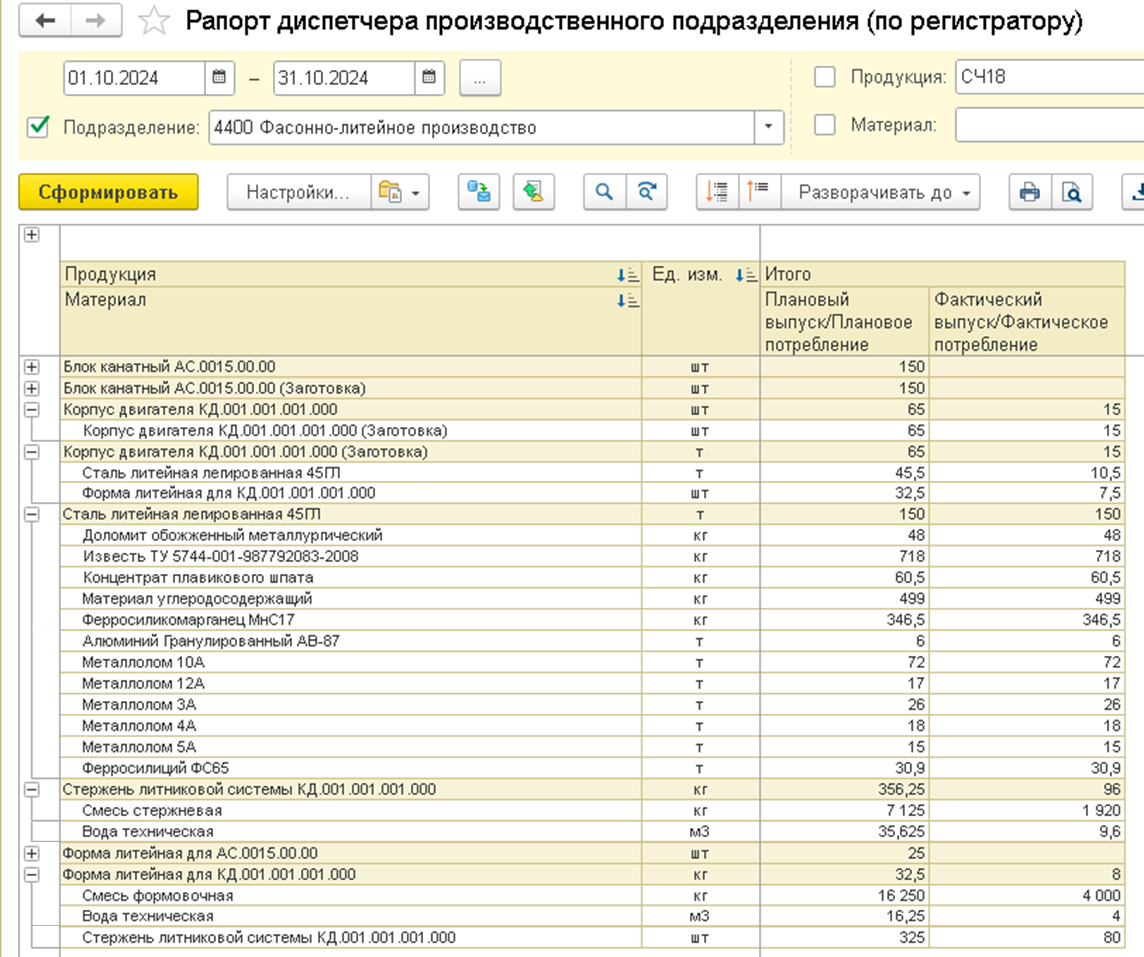This screenshot has width=1144, height=957.
Task: Expand the Блок канатный АС.0015.00.00 row
Action: click(x=31, y=367)
